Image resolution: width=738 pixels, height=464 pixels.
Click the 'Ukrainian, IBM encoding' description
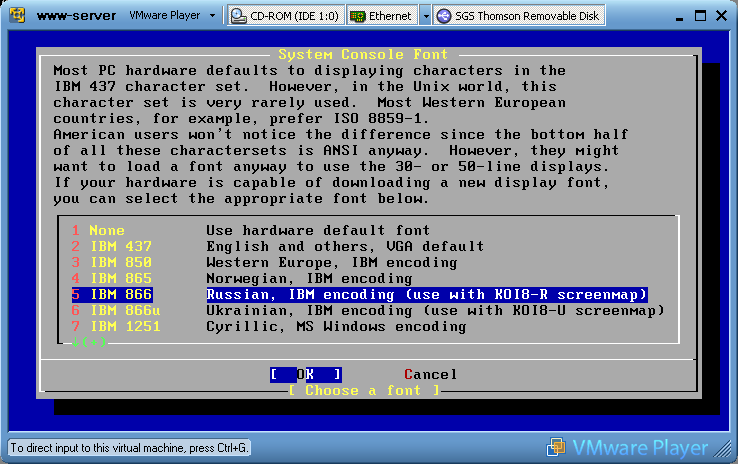tap(435, 311)
